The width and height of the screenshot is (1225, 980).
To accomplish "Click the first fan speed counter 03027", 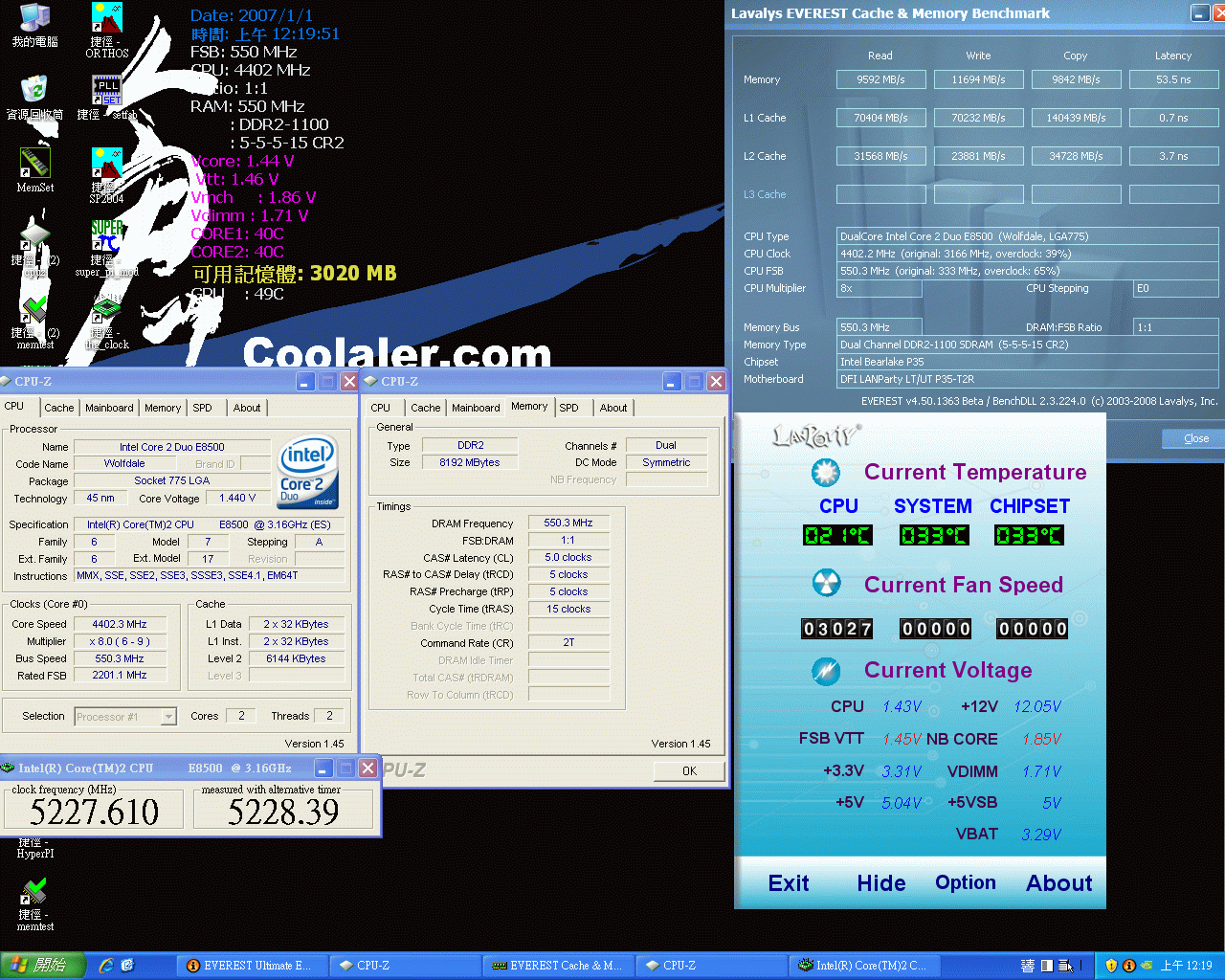I will [837, 629].
